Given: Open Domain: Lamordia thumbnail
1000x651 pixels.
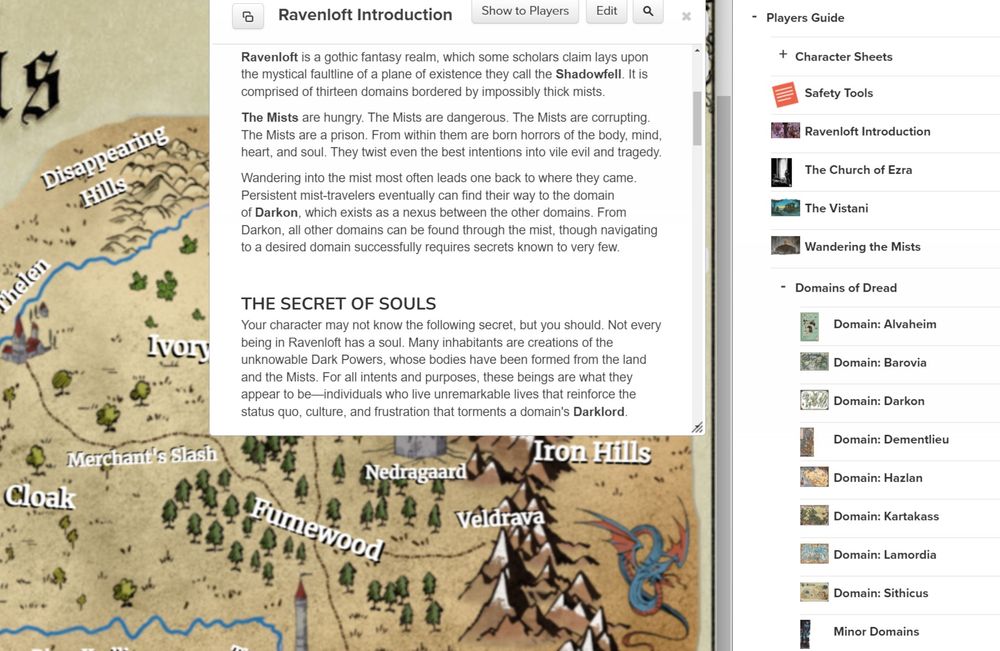Looking at the screenshot, I should 814,553.
